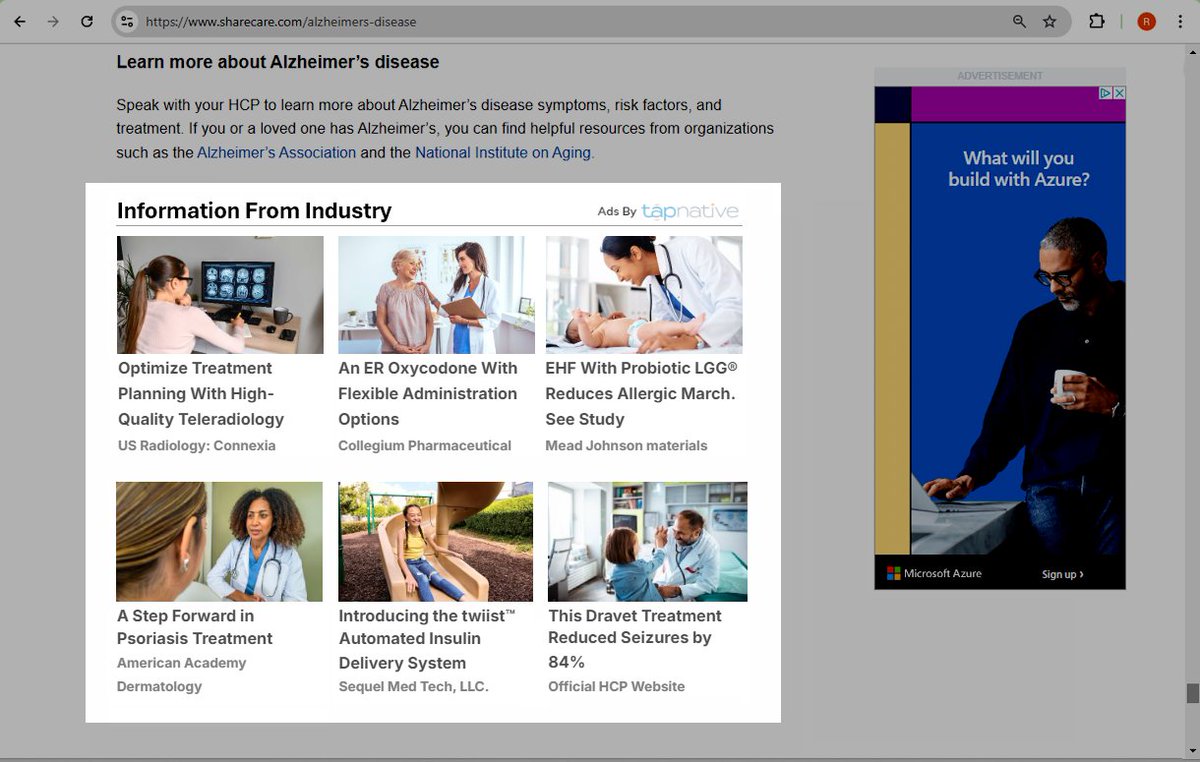Open site information icon in address bar

click(126, 21)
